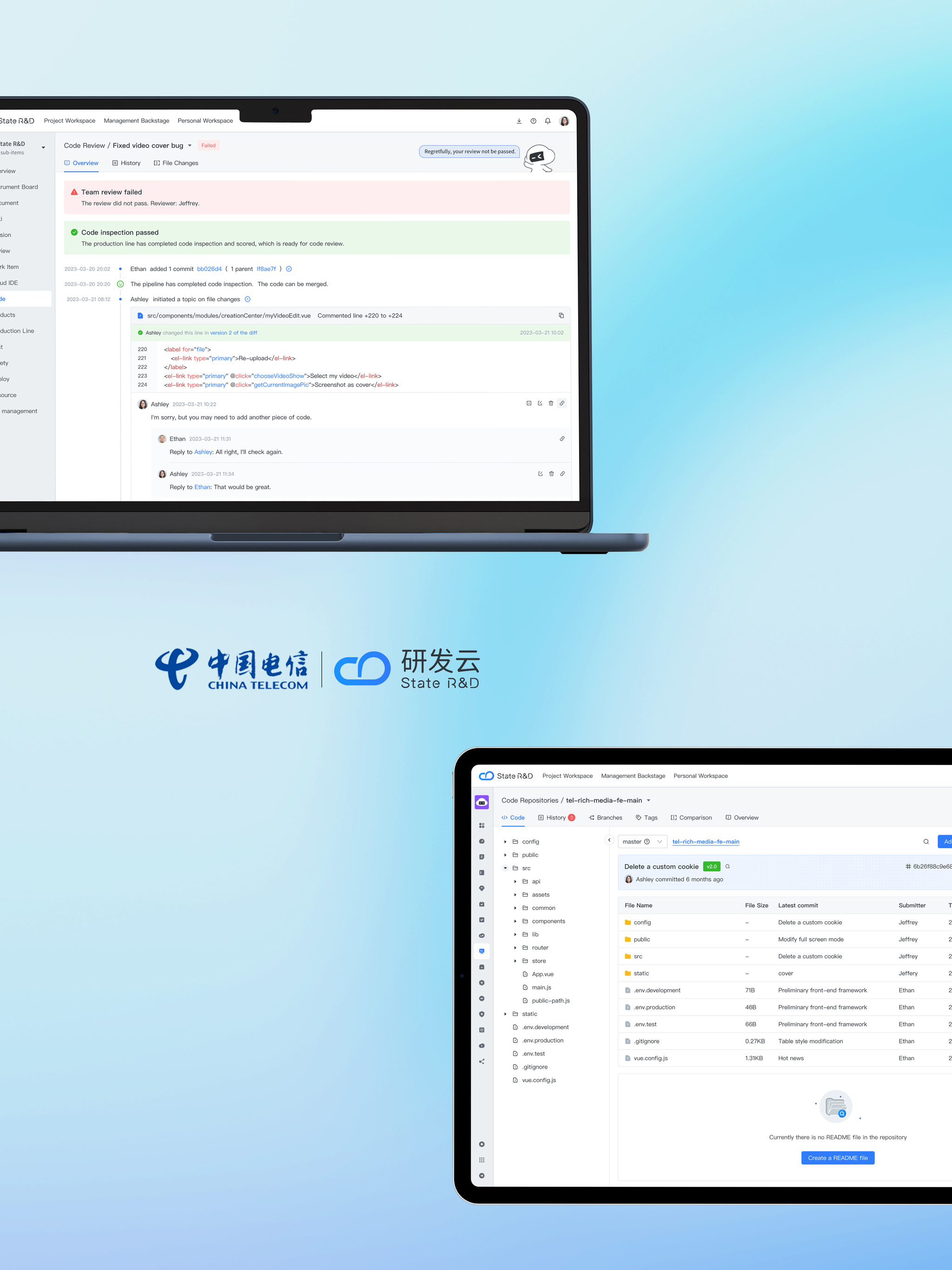Expand the config folder in tree

click(x=506, y=842)
